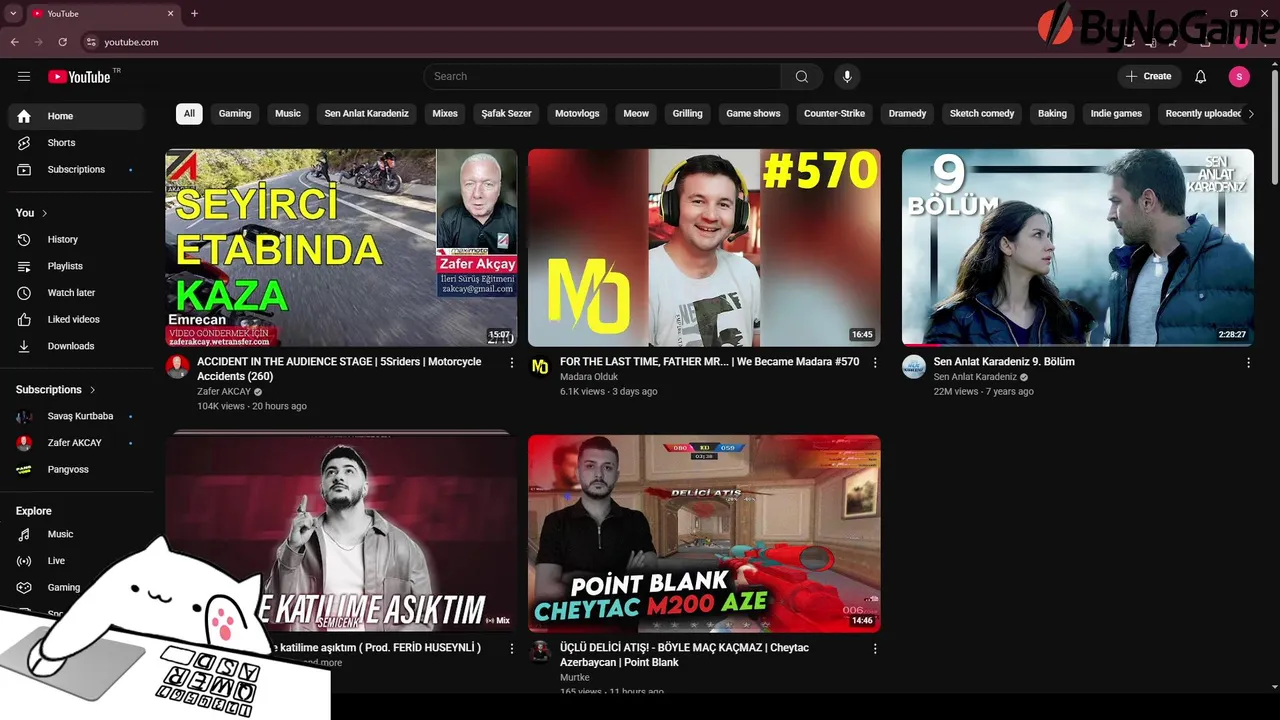Image resolution: width=1280 pixels, height=720 pixels.
Task: Open Murtke channel name link
Action: (x=576, y=677)
